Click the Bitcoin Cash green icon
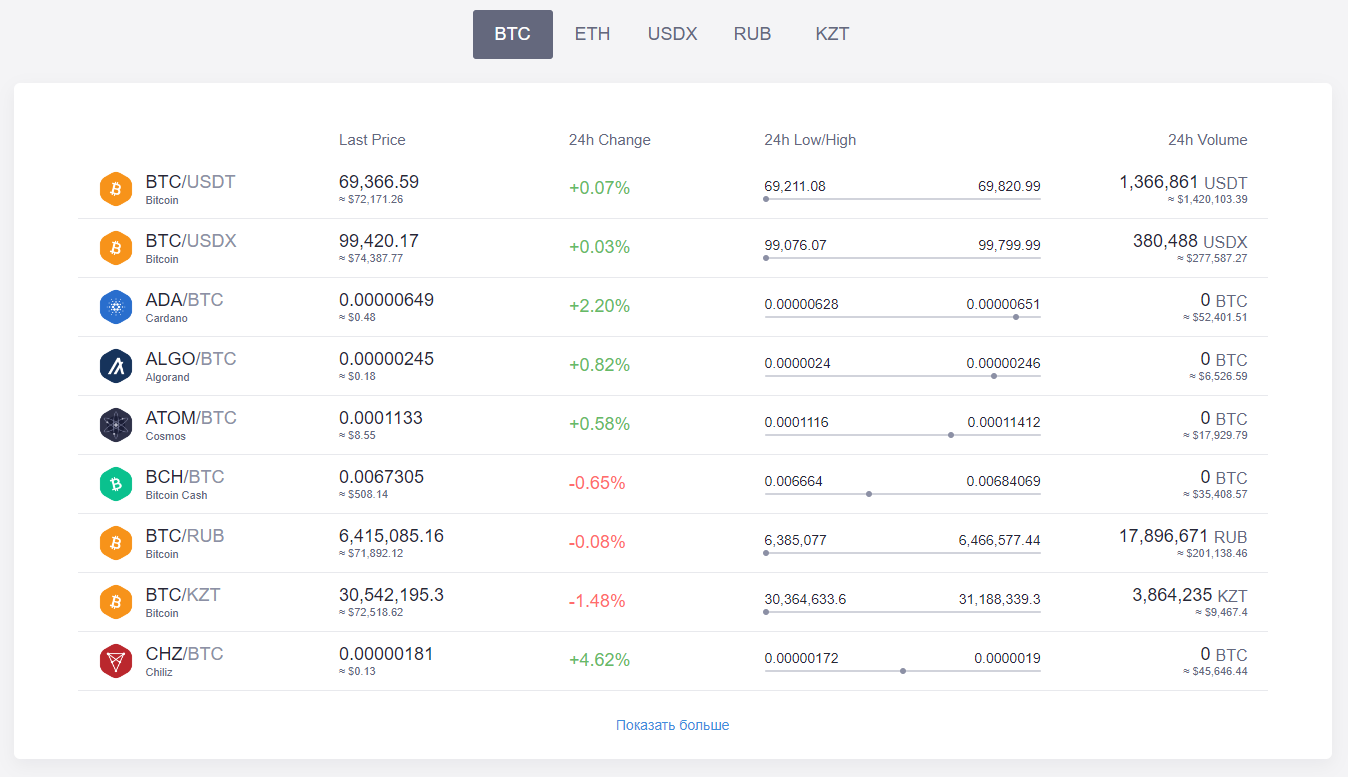This screenshot has width=1348, height=777. tap(116, 484)
